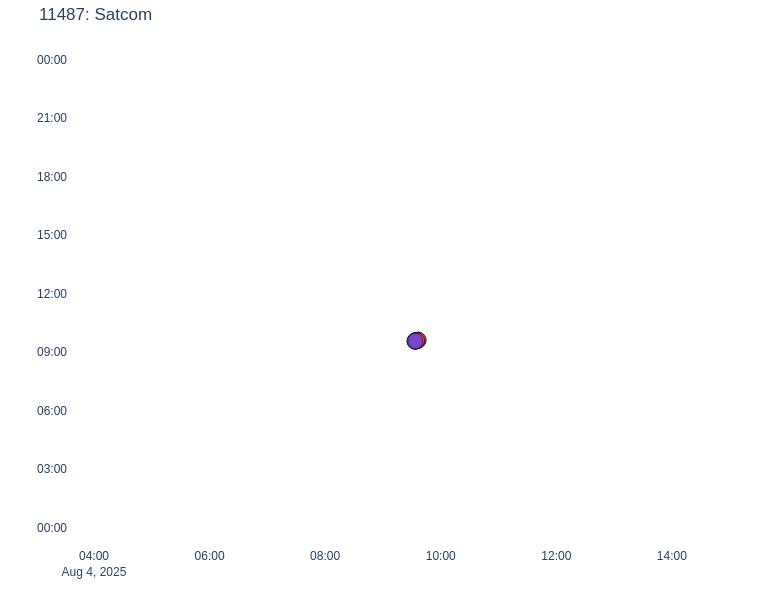
Task: Click the 15:00 y-axis tick label
Action: 52,235
